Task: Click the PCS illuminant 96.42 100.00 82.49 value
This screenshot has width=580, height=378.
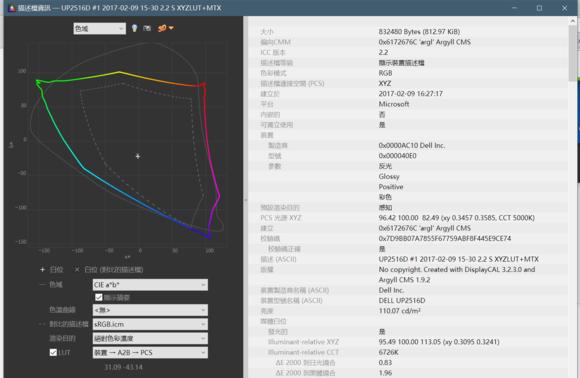Action: [x=456, y=218]
